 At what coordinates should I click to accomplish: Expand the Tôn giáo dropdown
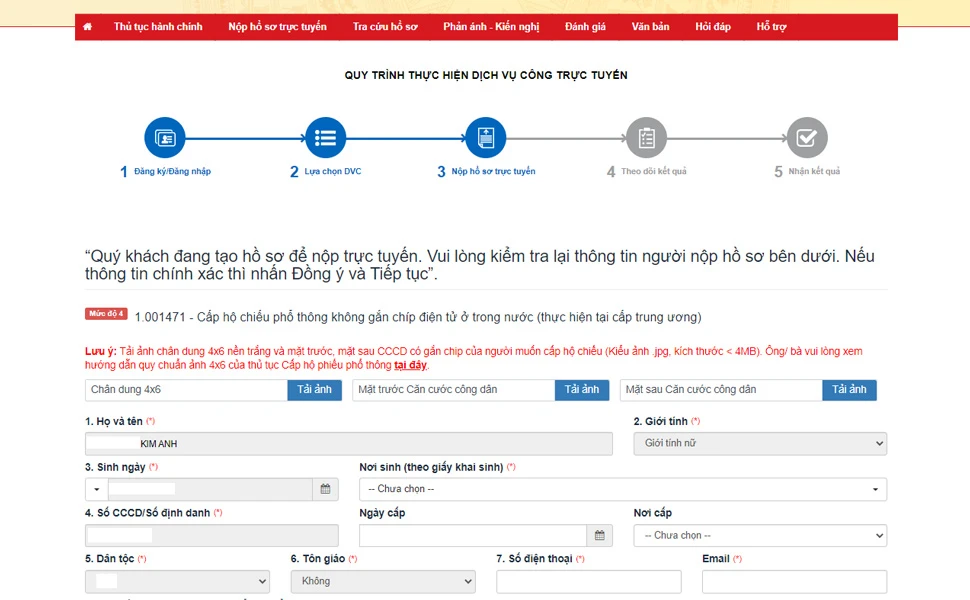382,581
